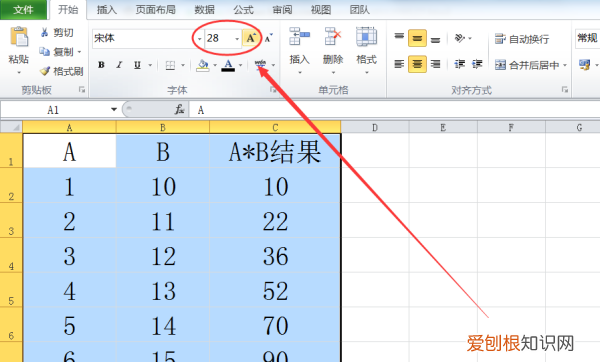Click the Insert cells (插入) icon

point(299,37)
